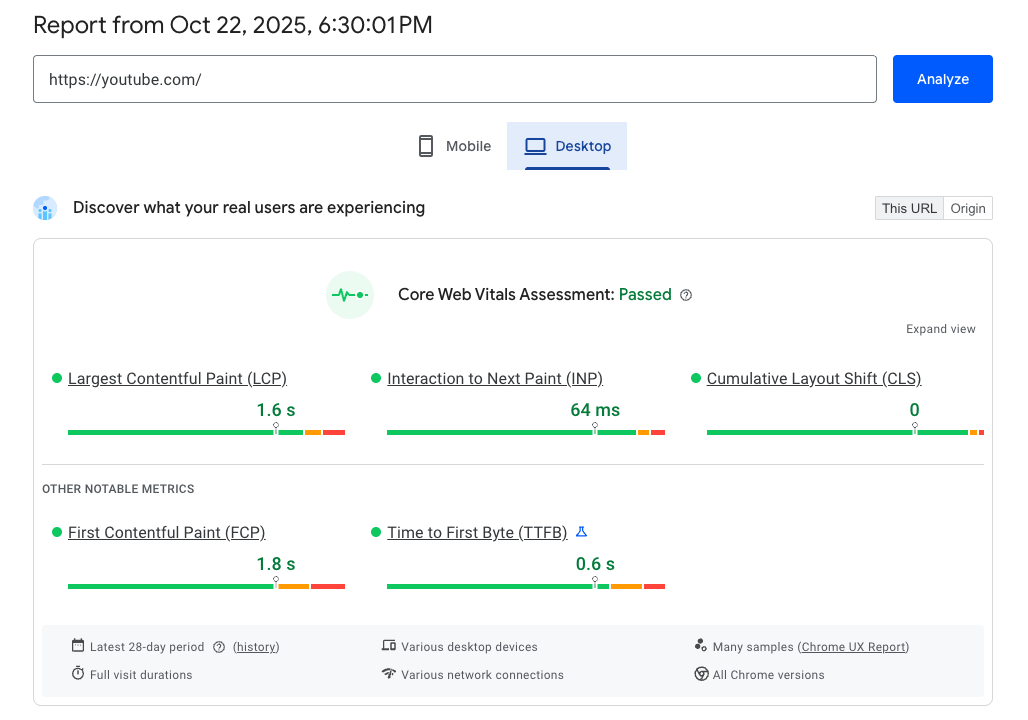Switch to the Mobile tab
The image size is (1028, 720).
[x=453, y=145]
